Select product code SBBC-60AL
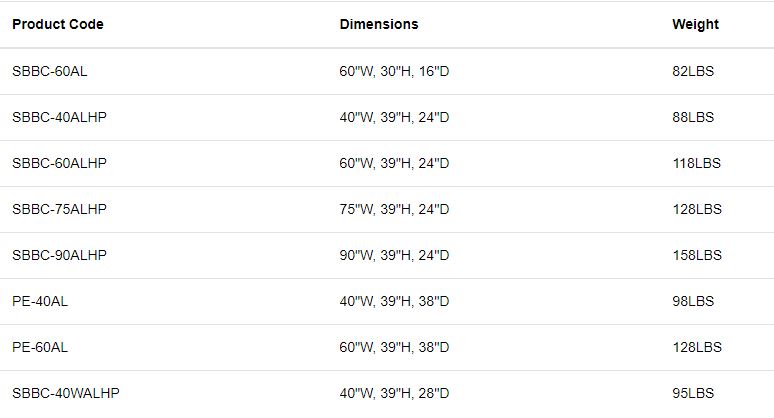Viewport: 774px width, 418px height. pyautogui.click(x=50, y=72)
